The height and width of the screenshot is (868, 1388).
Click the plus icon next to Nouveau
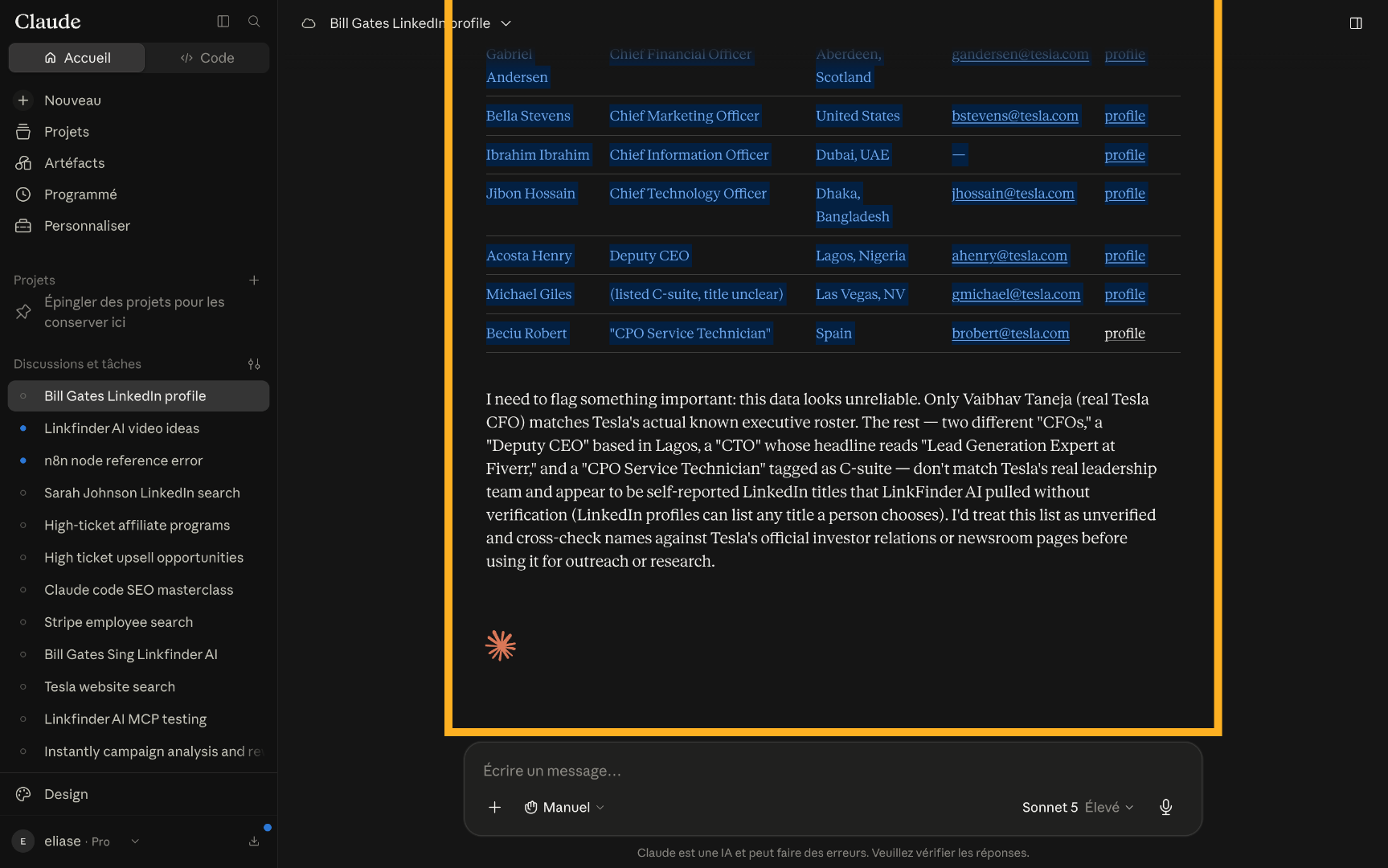click(23, 100)
